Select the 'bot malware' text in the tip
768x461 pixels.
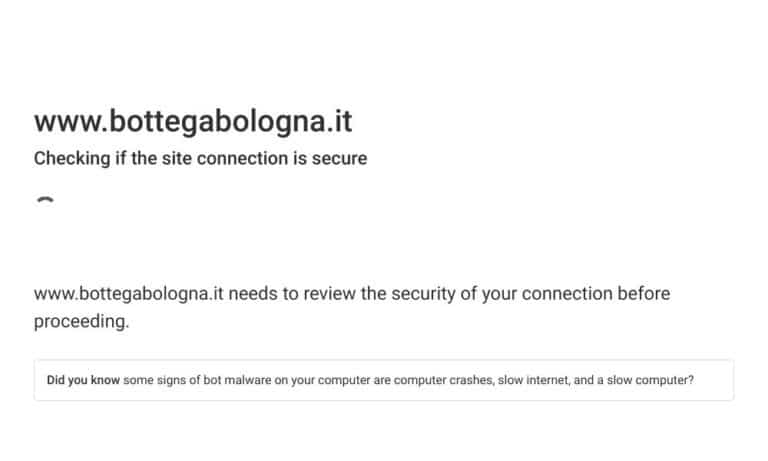coord(237,380)
